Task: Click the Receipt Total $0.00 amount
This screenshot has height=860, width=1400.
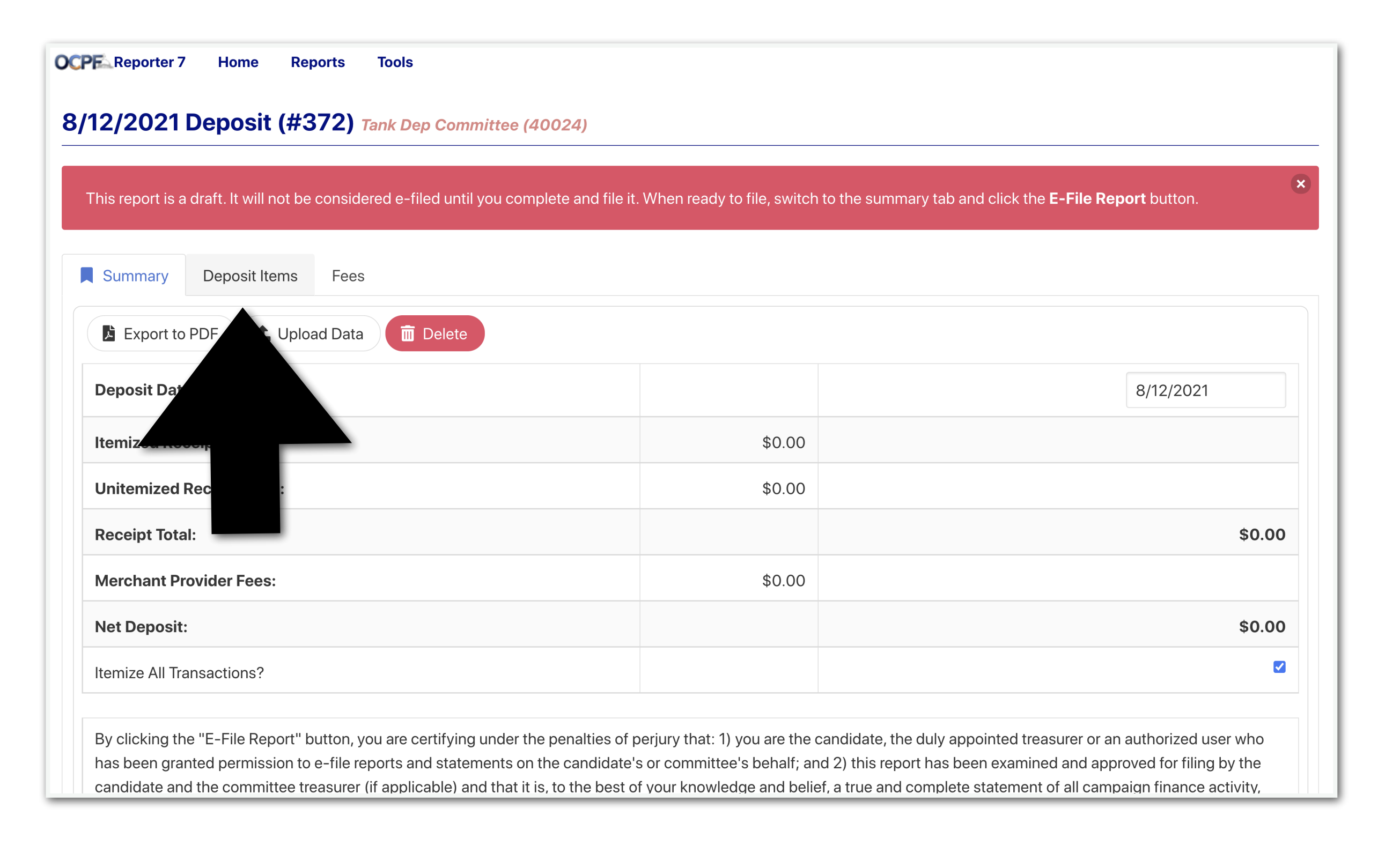Action: [1261, 535]
